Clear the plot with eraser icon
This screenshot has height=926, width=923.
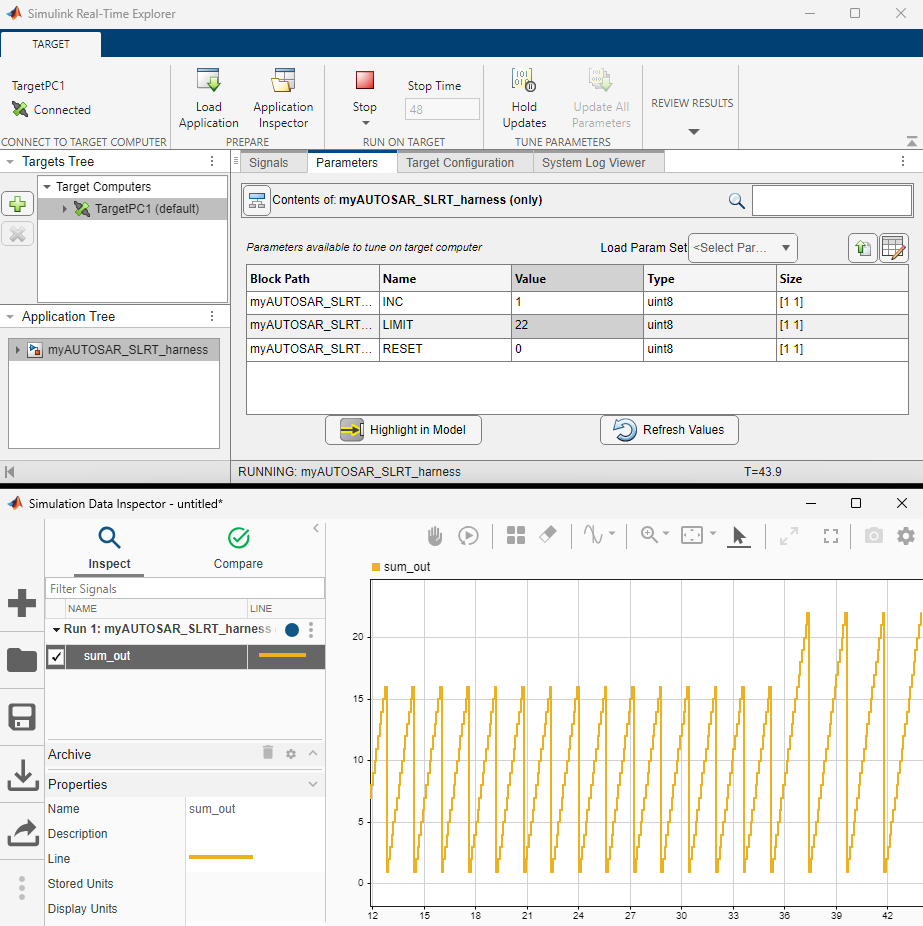point(547,536)
